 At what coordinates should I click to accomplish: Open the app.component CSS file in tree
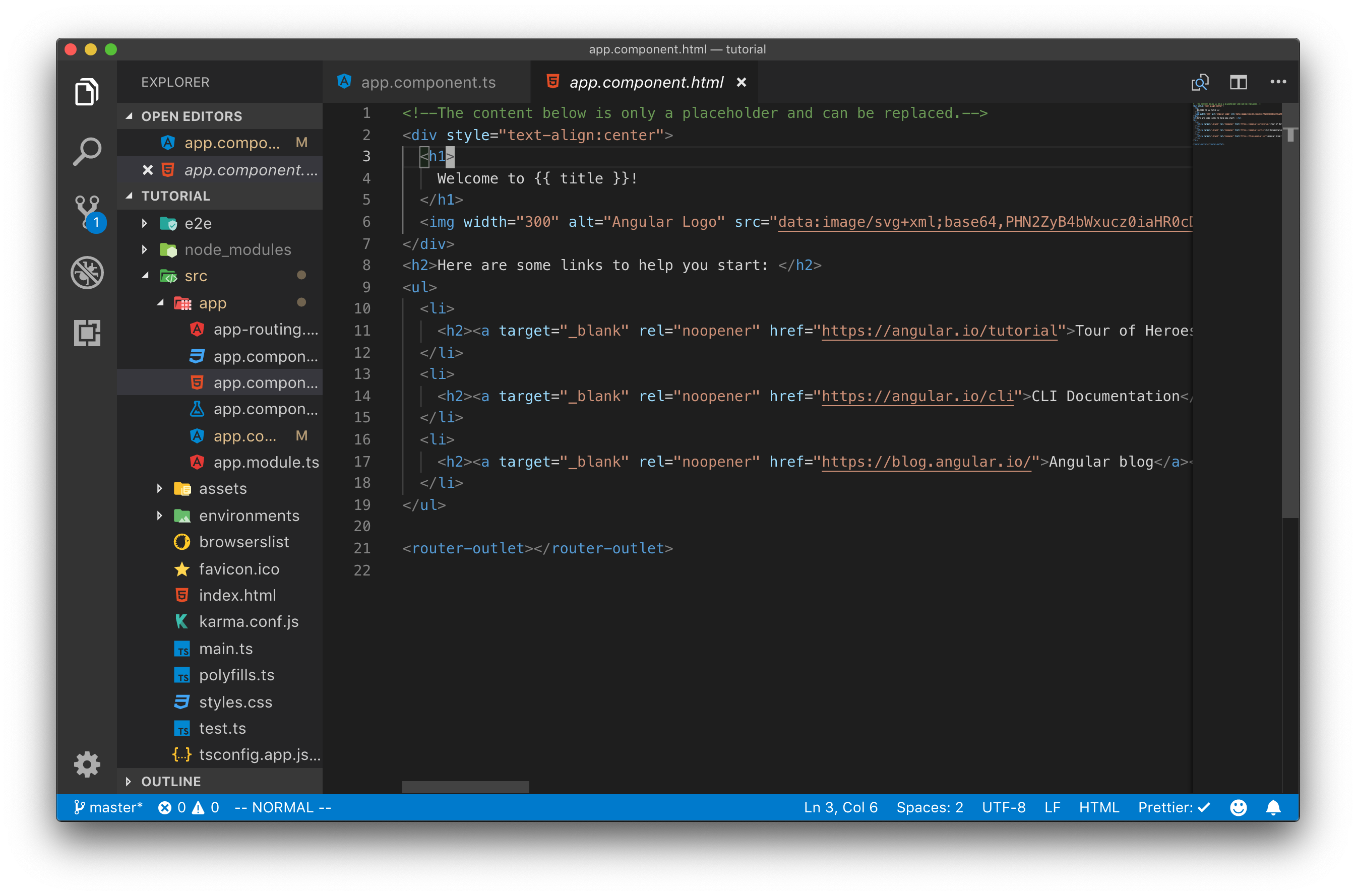point(220,356)
